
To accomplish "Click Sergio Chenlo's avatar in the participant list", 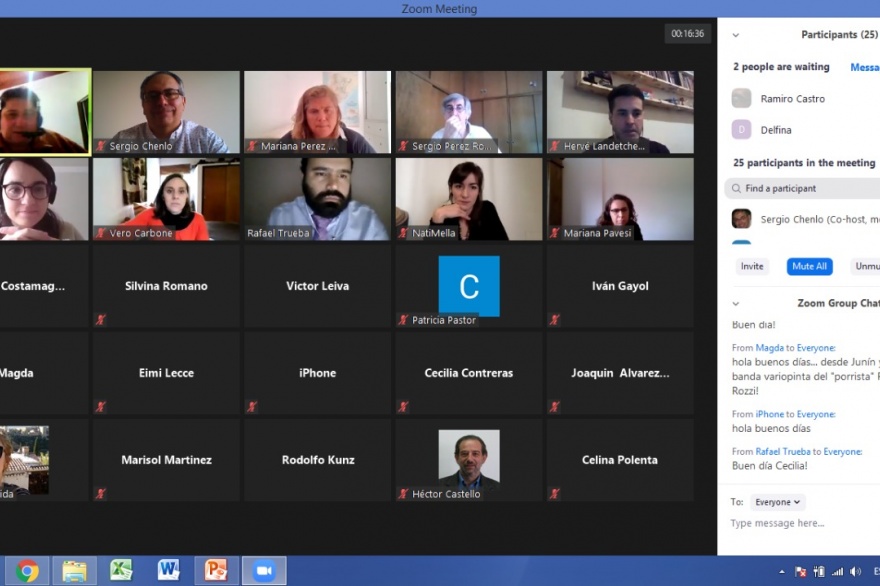I will click(x=741, y=218).
